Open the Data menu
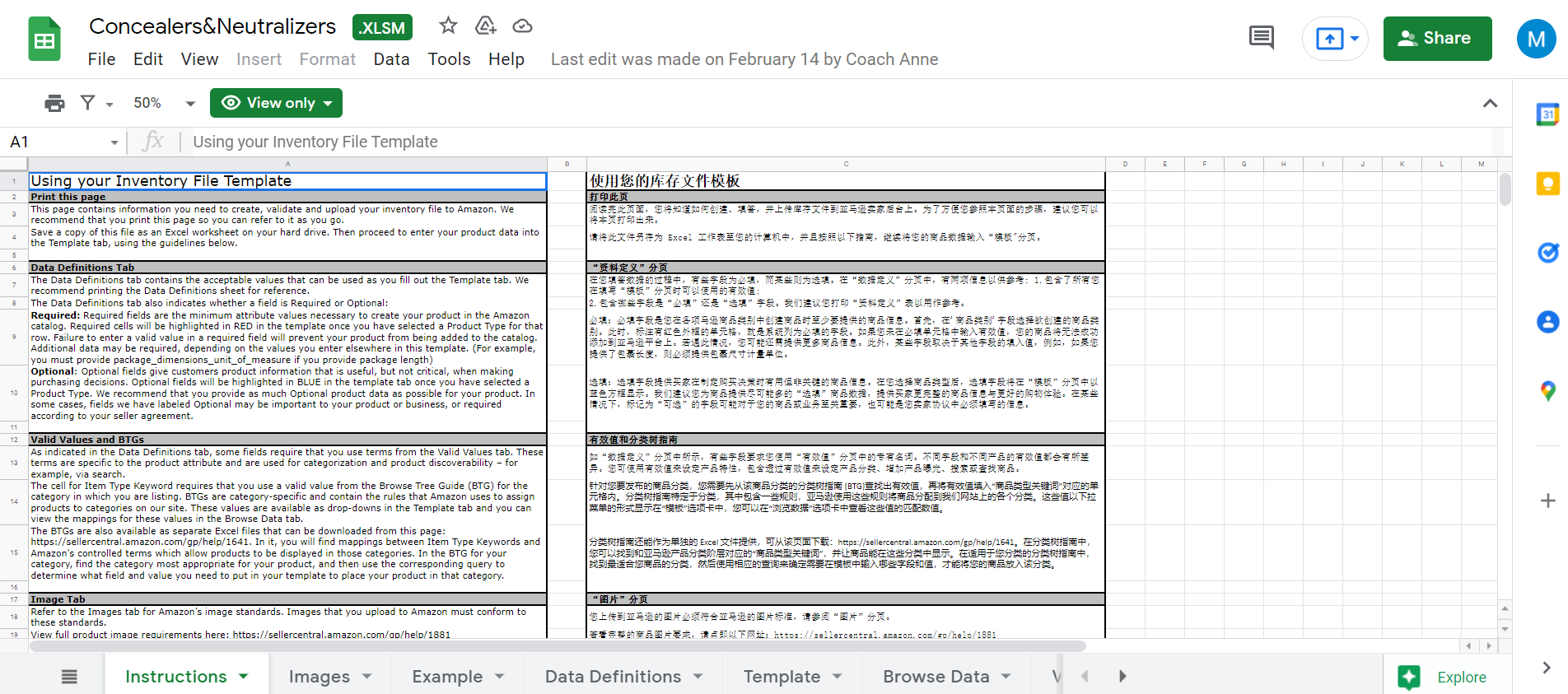Image resolution: width=1568 pixels, height=694 pixels. [x=391, y=59]
